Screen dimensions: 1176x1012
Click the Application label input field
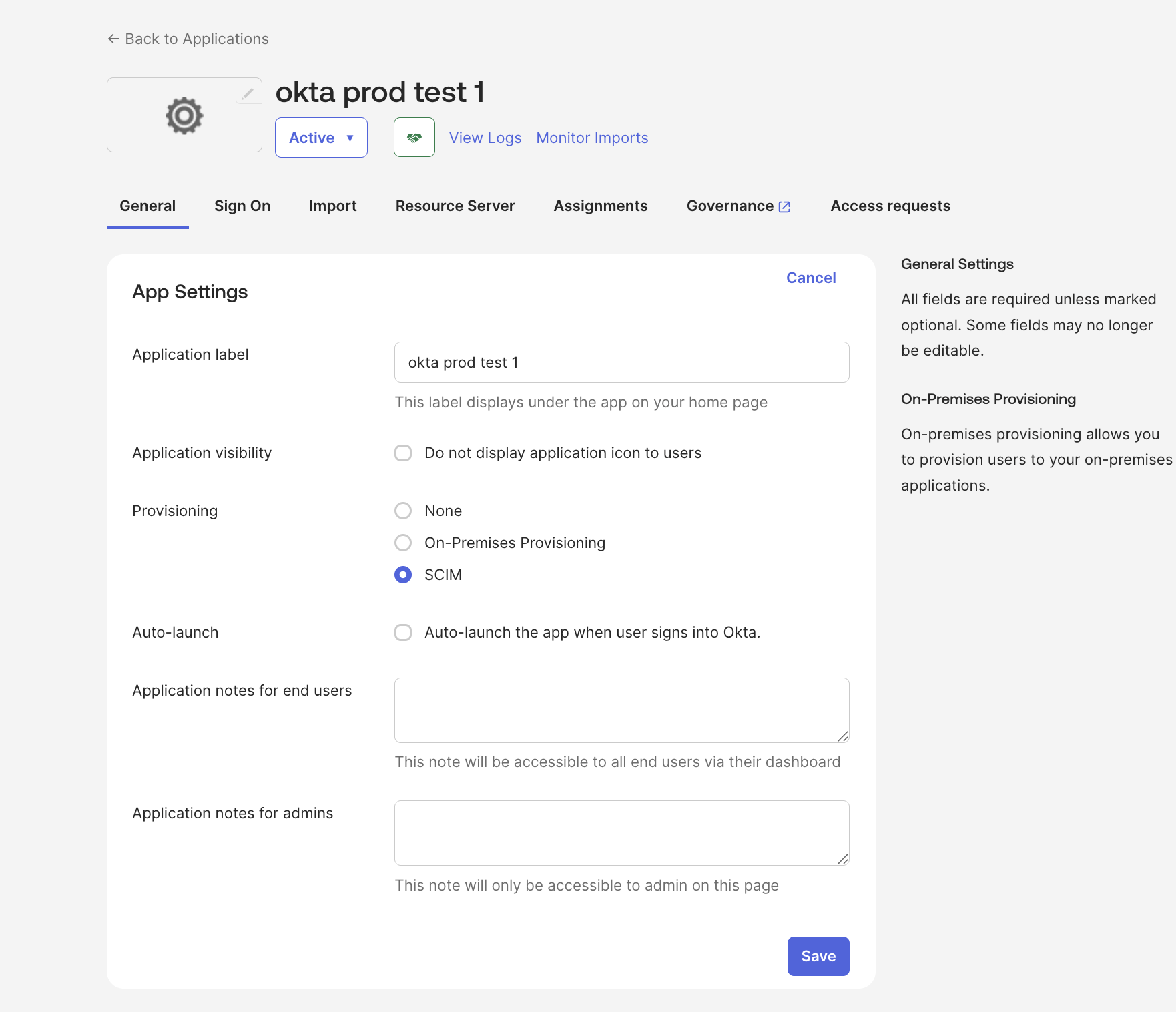pyautogui.click(x=622, y=362)
